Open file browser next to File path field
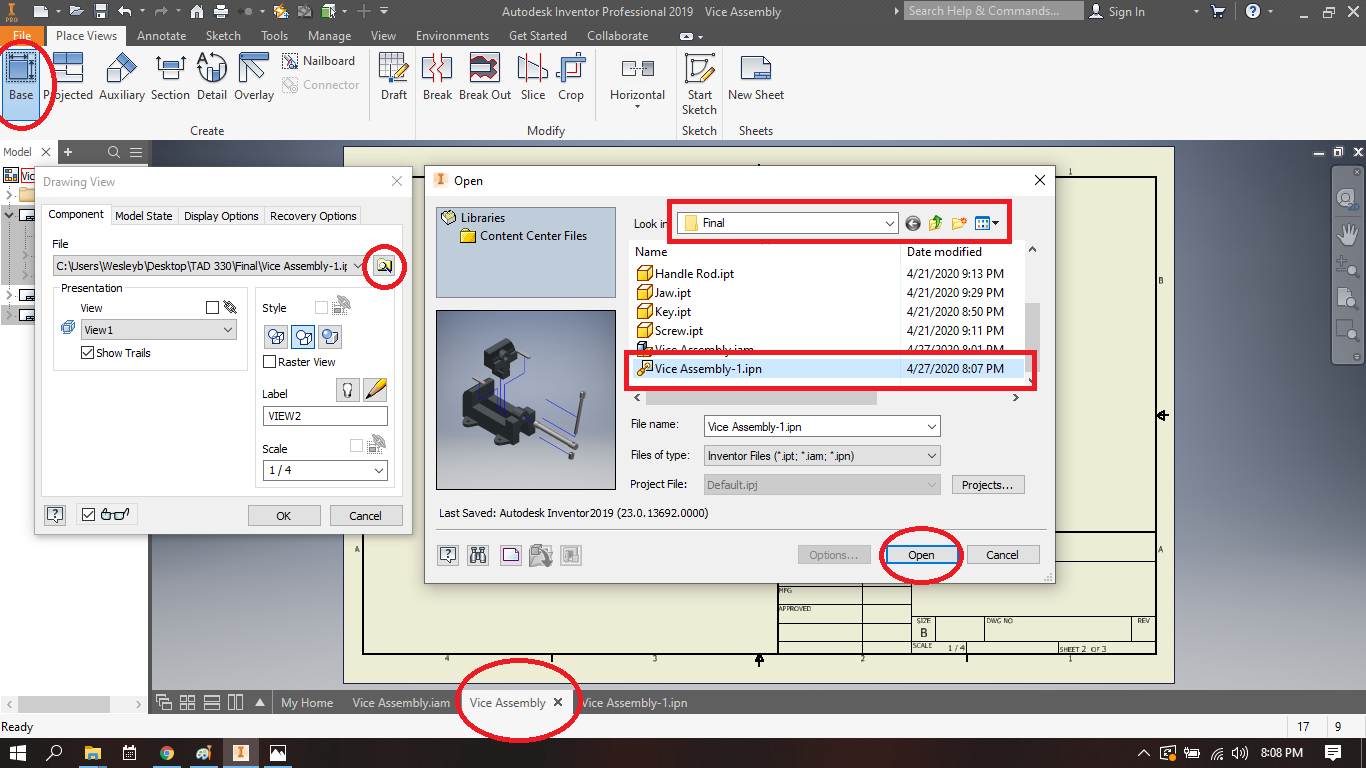The height and width of the screenshot is (768, 1366). point(384,265)
